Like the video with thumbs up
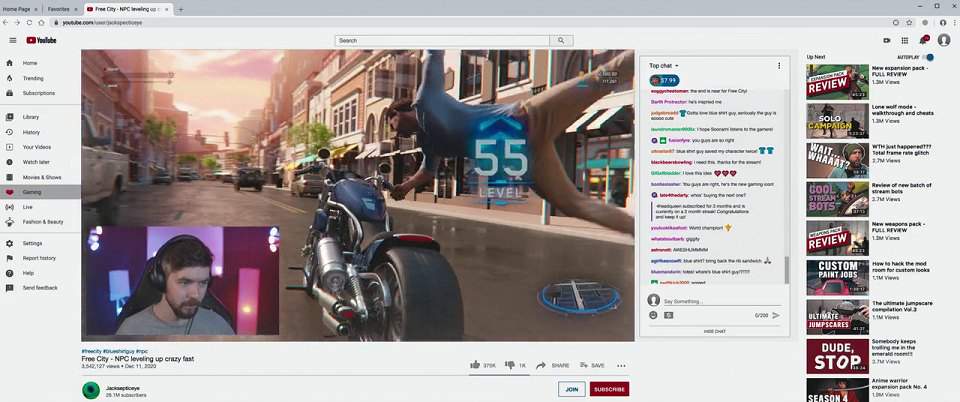This screenshot has height=402, width=960. tap(474, 365)
